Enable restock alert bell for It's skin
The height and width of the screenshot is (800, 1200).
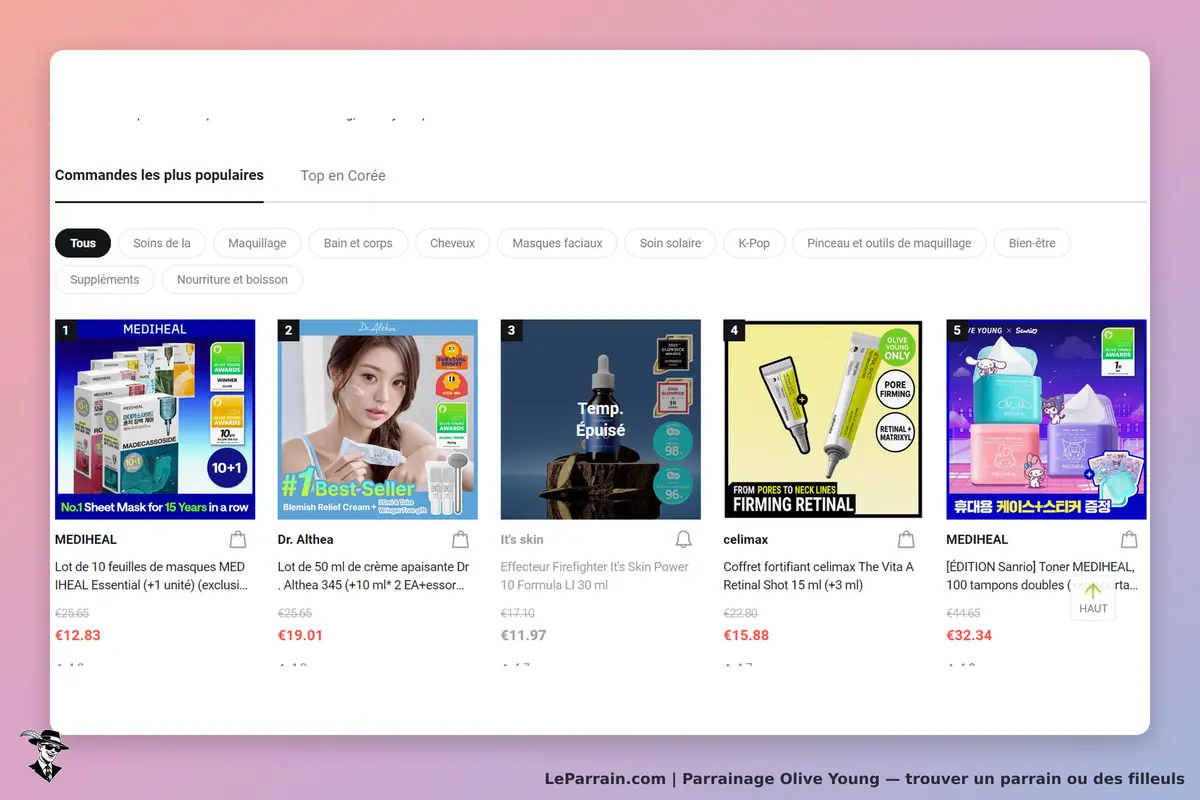click(684, 540)
